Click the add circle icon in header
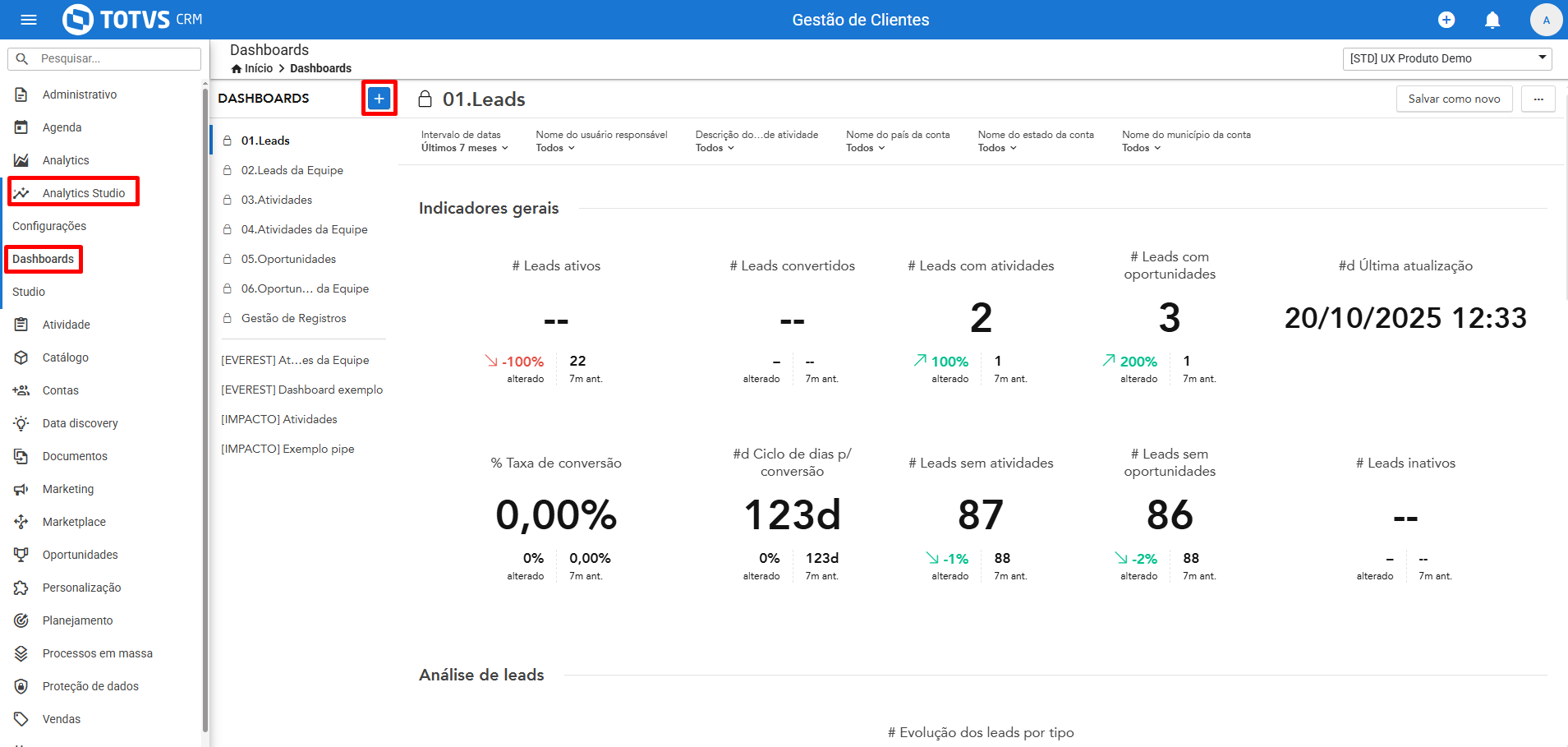1568x747 pixels. 1446,20
